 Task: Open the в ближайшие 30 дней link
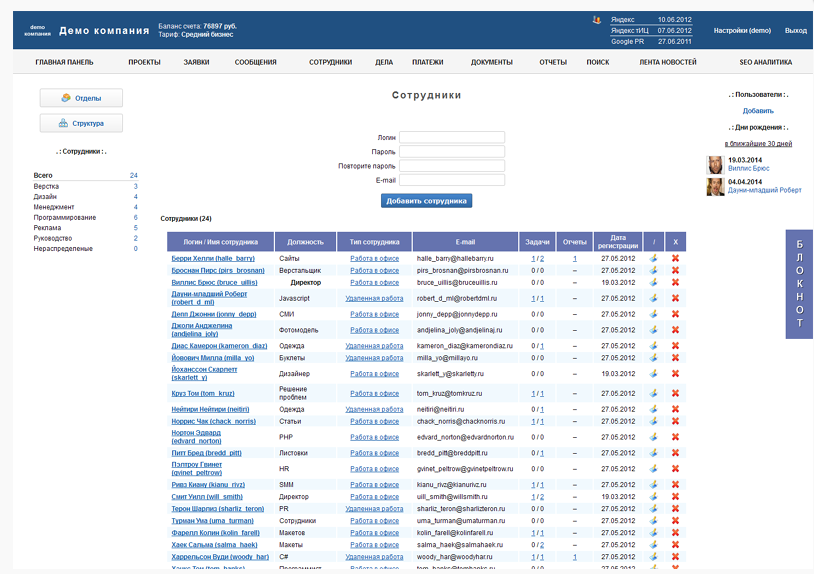tap(758, 143)
